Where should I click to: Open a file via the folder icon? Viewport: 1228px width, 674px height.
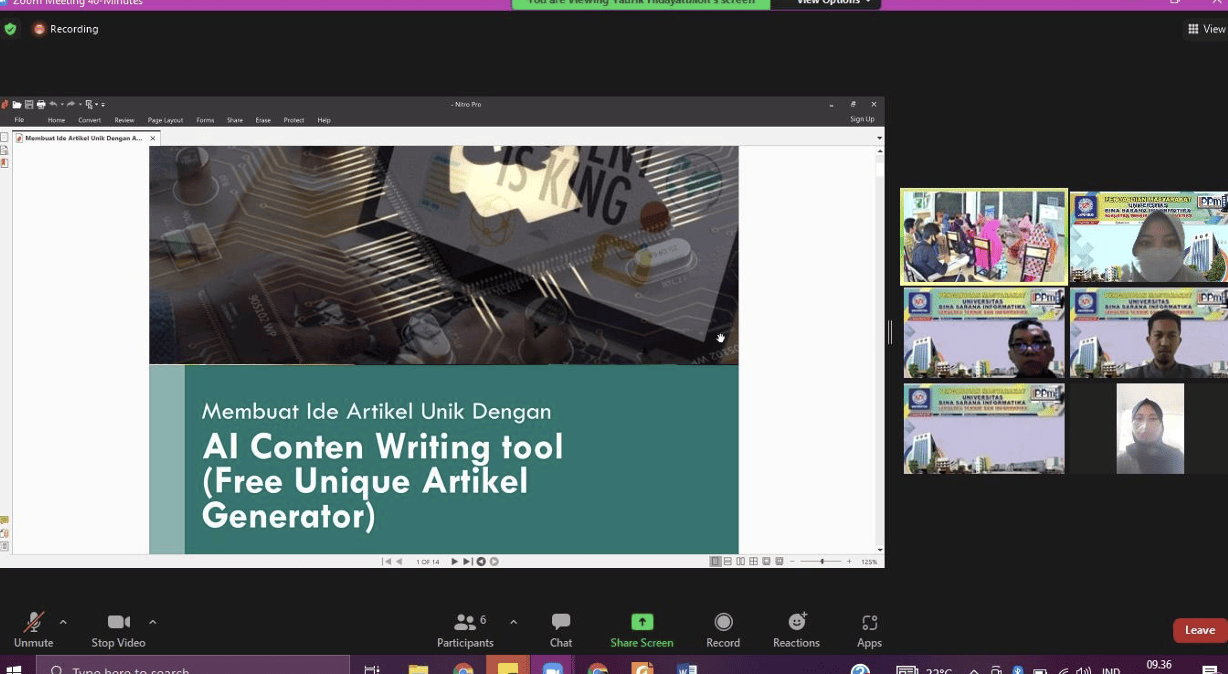17,104
